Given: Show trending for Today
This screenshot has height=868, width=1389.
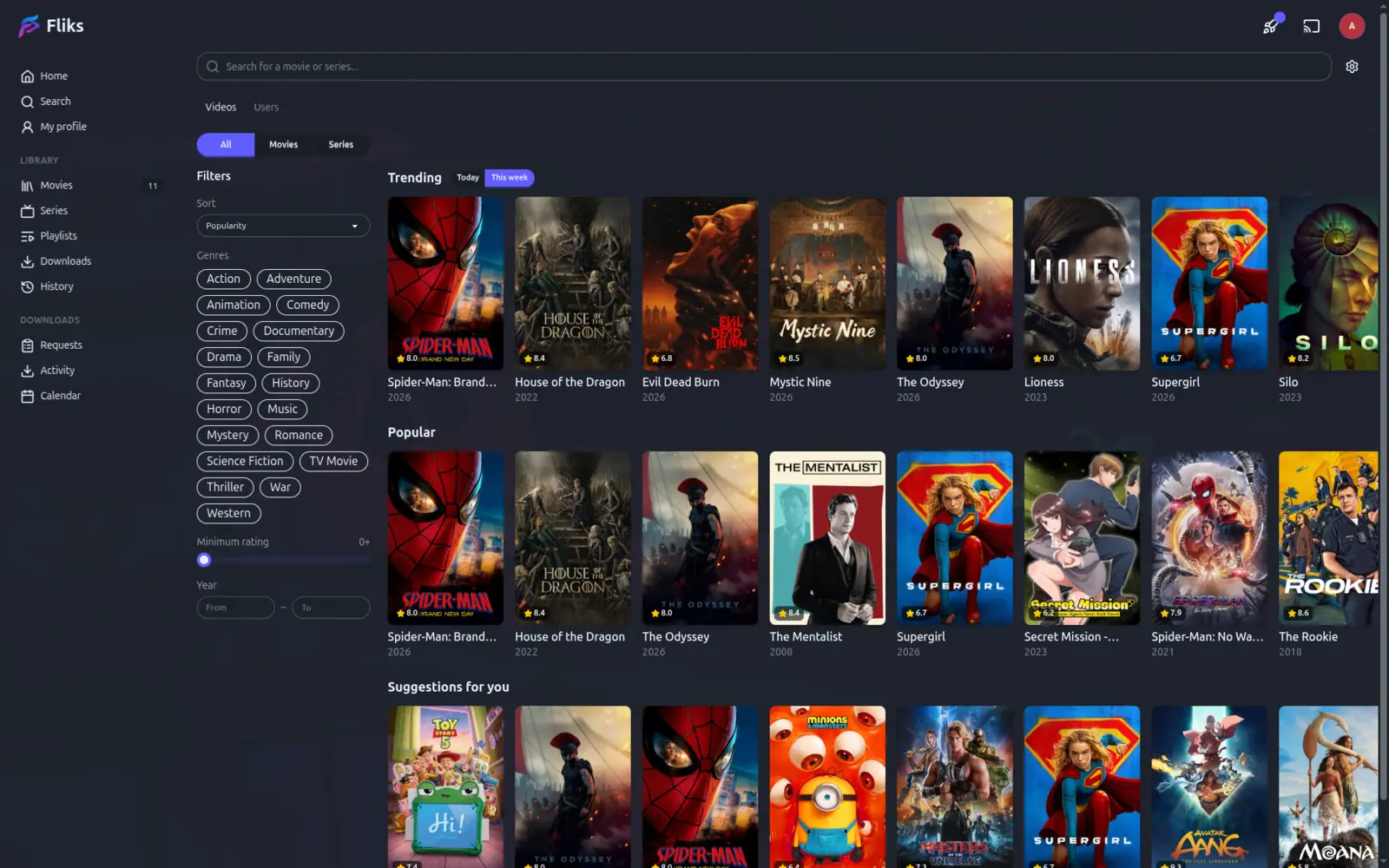Looking at the screenshot, I should pos(468,178).
